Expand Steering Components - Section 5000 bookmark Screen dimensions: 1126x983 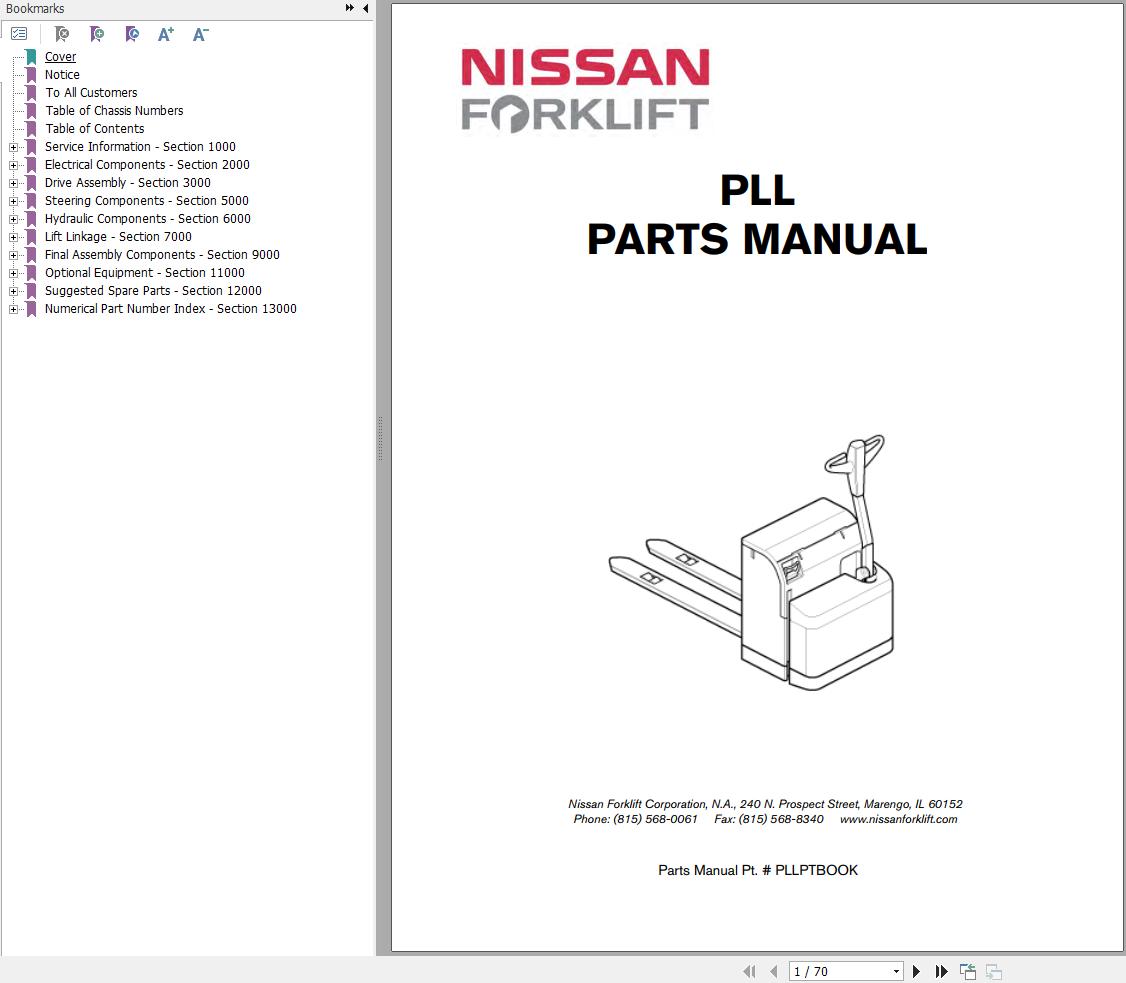coord(13,201)
